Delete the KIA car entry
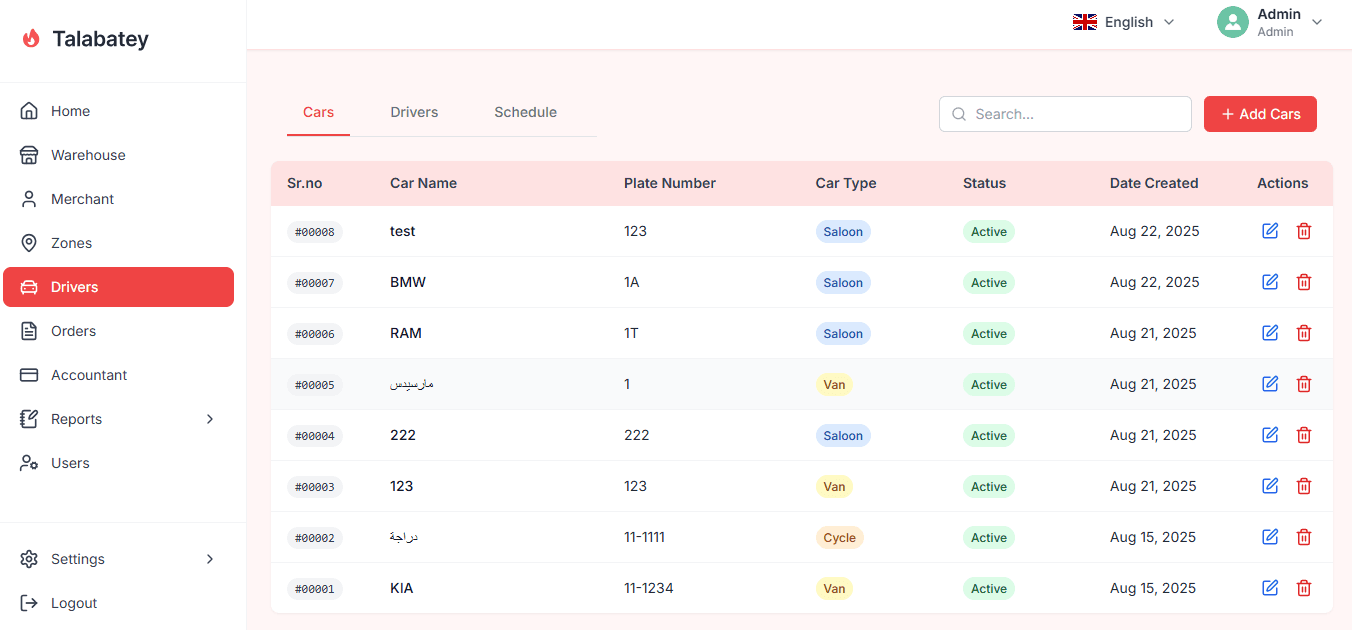The image size is (1352, 630). pos(1304,588)
